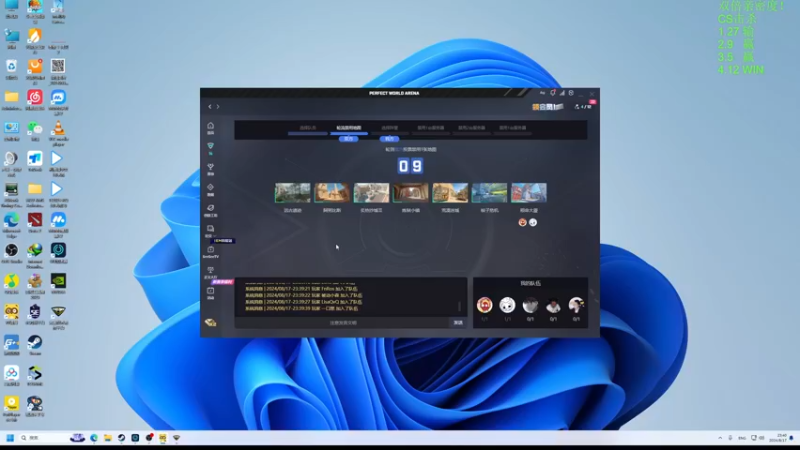Open the NVIDIA desktop shortcut
The width and height of the screenshot is (800, 450).
pyautogui.click(x=58, y=284)
